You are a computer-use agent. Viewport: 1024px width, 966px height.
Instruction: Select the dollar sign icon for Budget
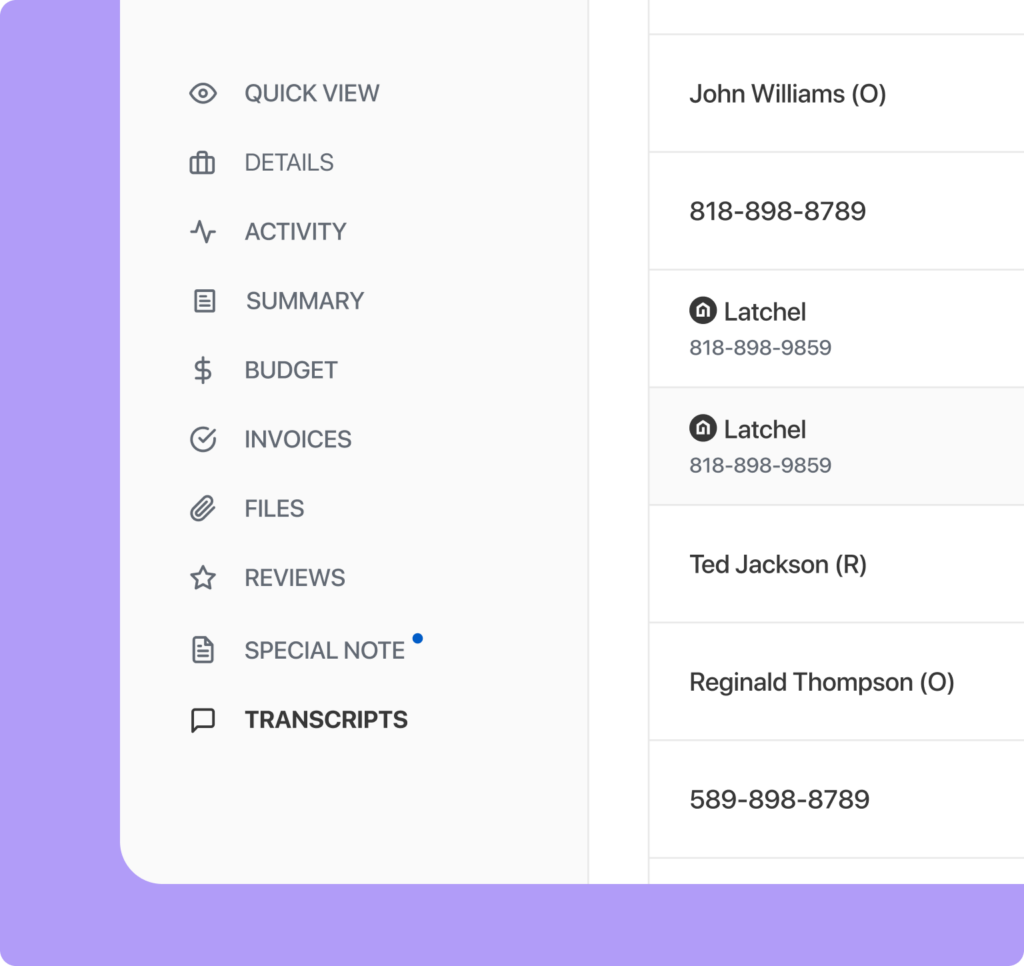203,370
